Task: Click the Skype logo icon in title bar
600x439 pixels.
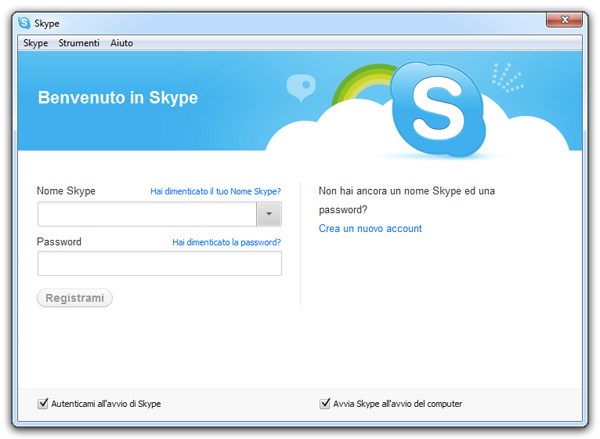Action: 24,23
